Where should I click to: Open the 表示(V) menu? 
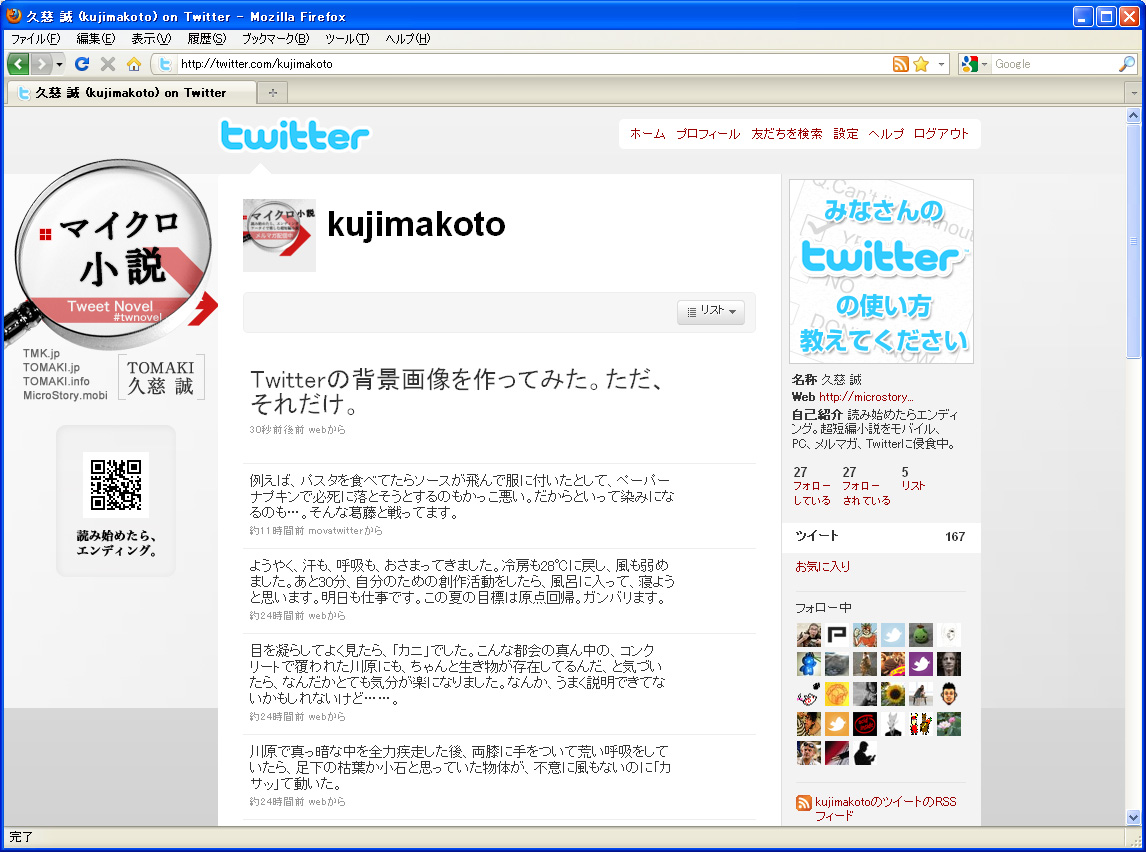click(x=151, y=39)
